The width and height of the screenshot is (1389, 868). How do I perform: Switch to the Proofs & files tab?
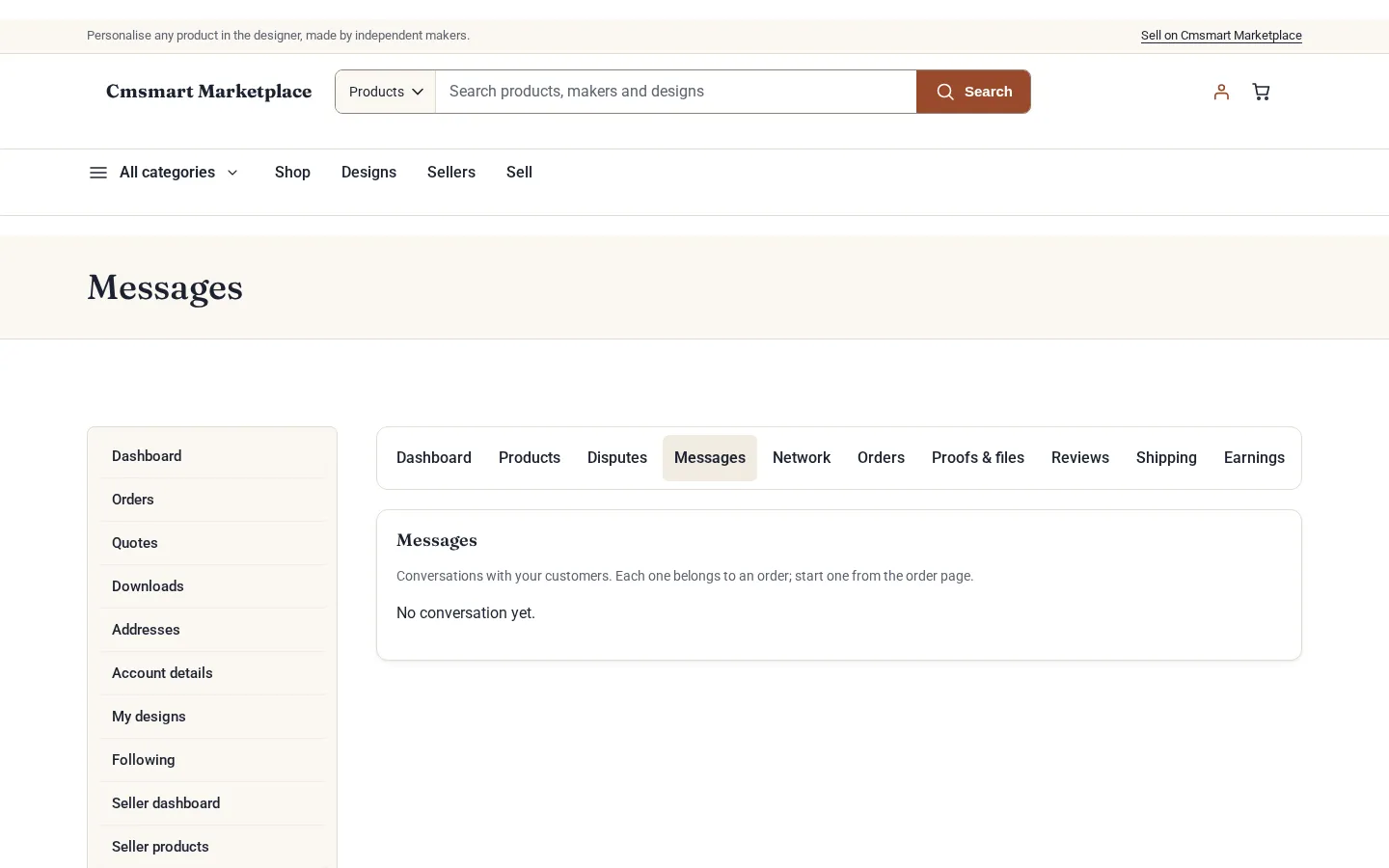click(978, 458)
